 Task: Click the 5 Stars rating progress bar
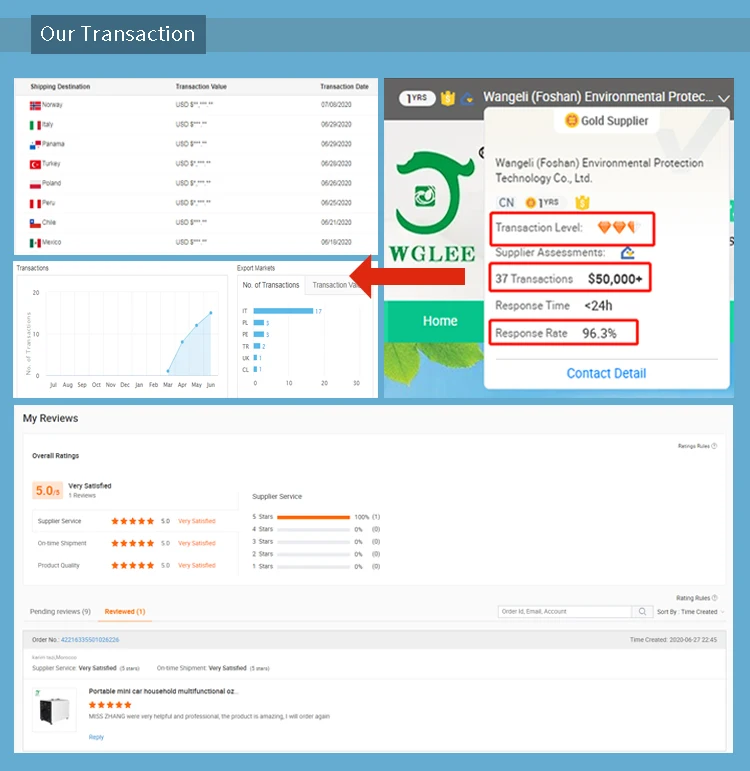pyautogui.click(x=313, y=517)
